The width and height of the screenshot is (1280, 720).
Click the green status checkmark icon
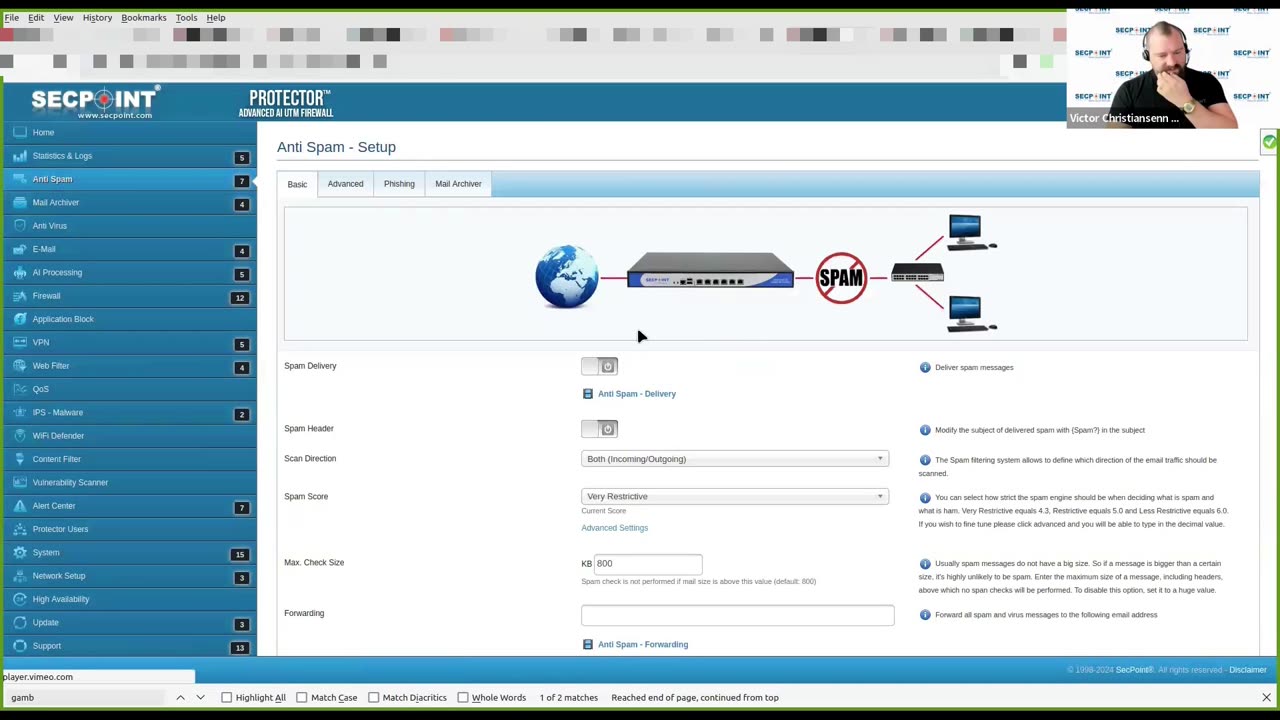pos(1269,143)
